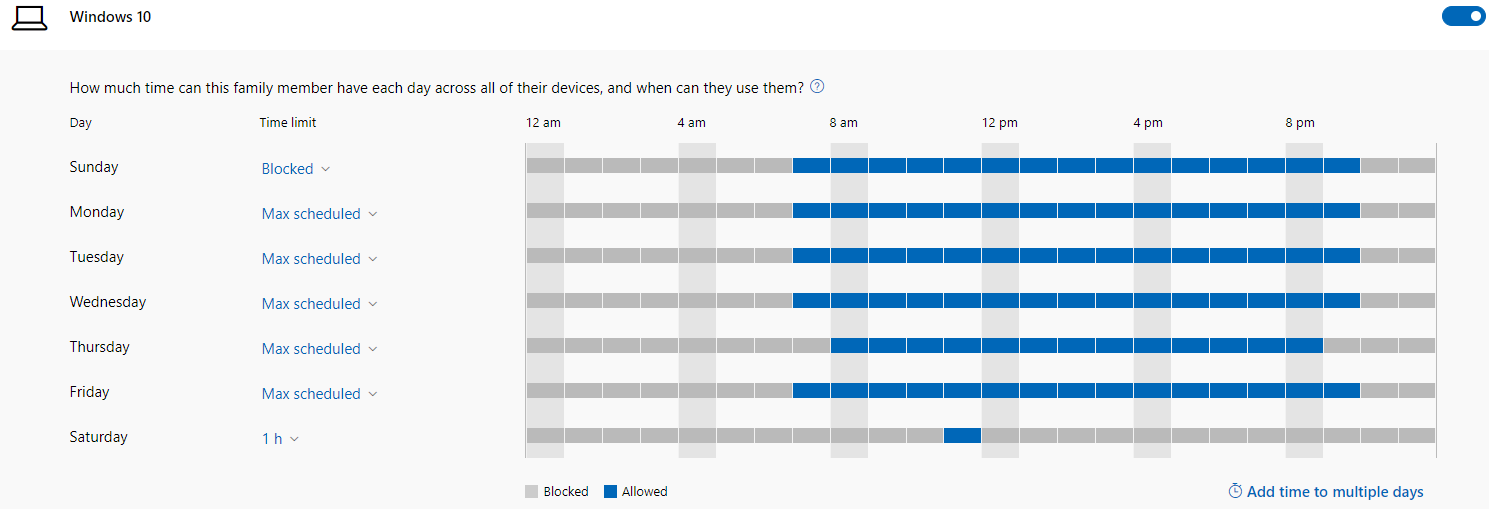Screen dimensions: 1489x509
Task: Click Saturday's blue allowed time block
Action: (962, 435)
